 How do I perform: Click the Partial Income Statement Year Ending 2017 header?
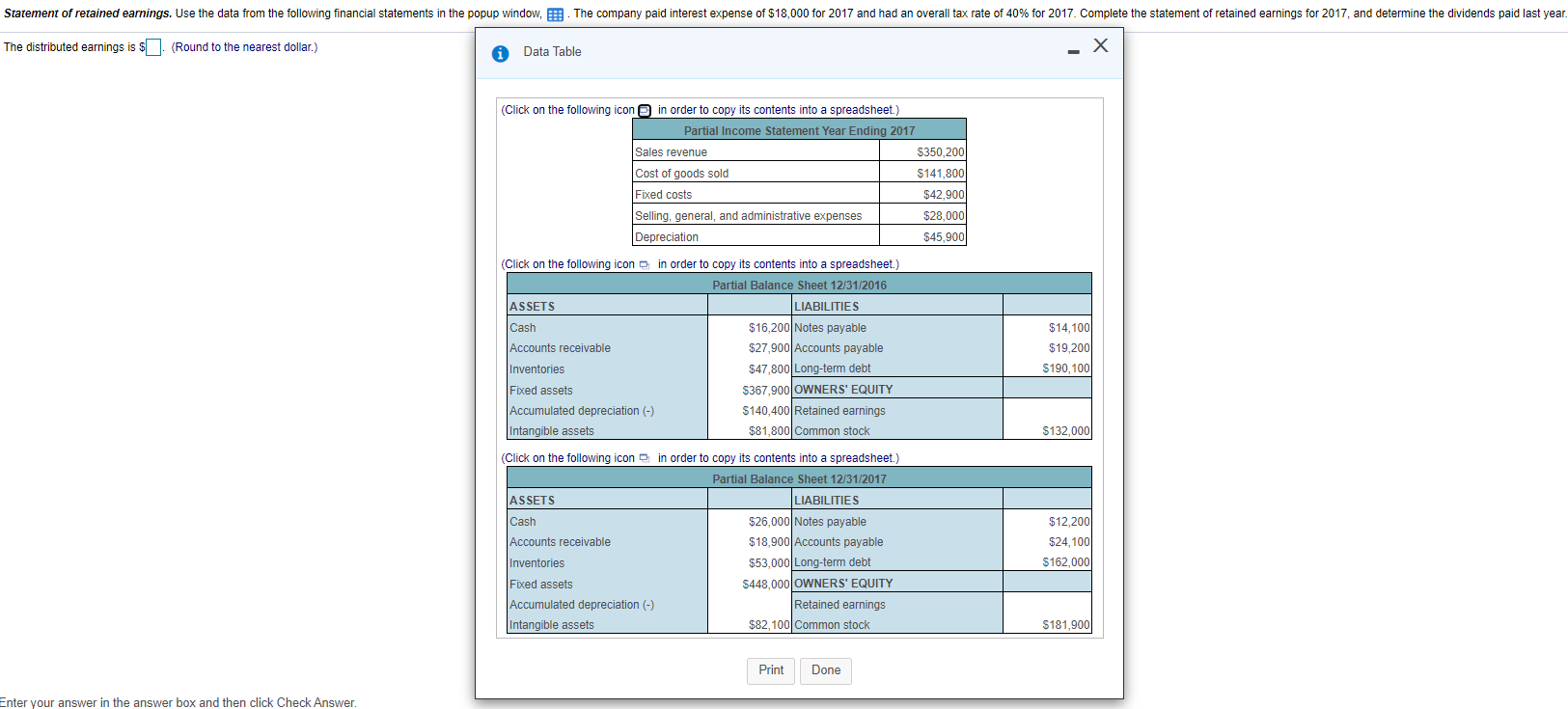[x=799, y=131]
